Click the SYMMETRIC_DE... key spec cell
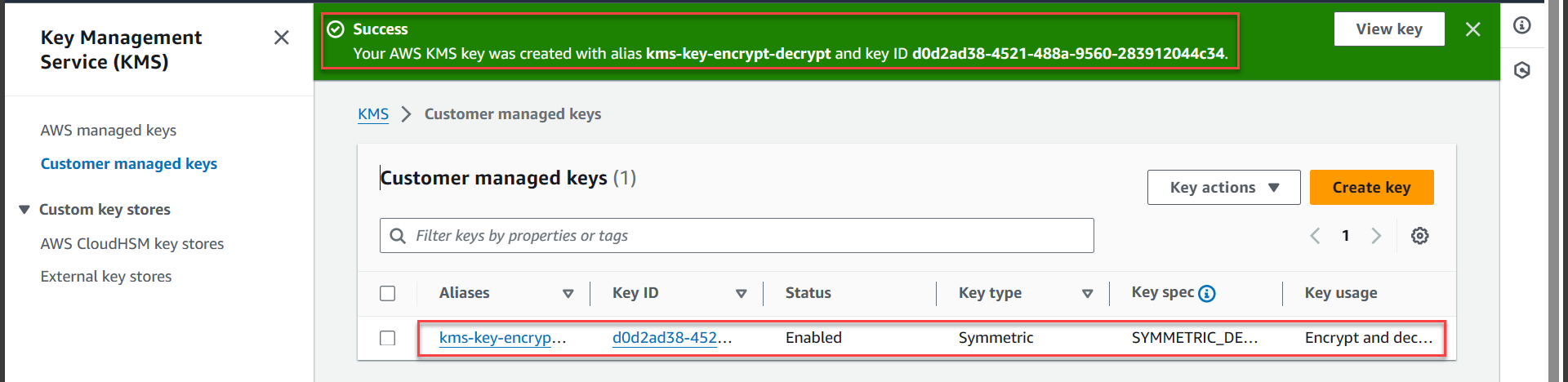This screenshot has width=1568, height=382. tap(1195, 338)
